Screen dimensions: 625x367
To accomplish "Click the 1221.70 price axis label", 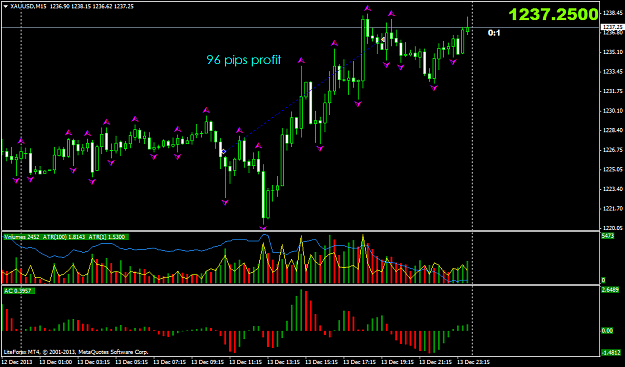I will click(x=613, y=208).
